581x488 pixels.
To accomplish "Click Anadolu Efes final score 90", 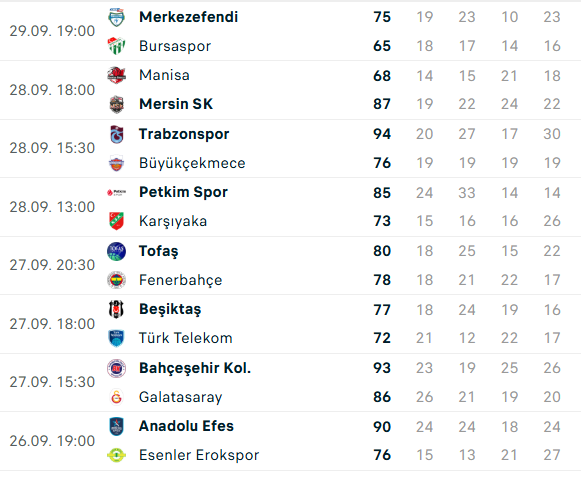I will 382,426.
